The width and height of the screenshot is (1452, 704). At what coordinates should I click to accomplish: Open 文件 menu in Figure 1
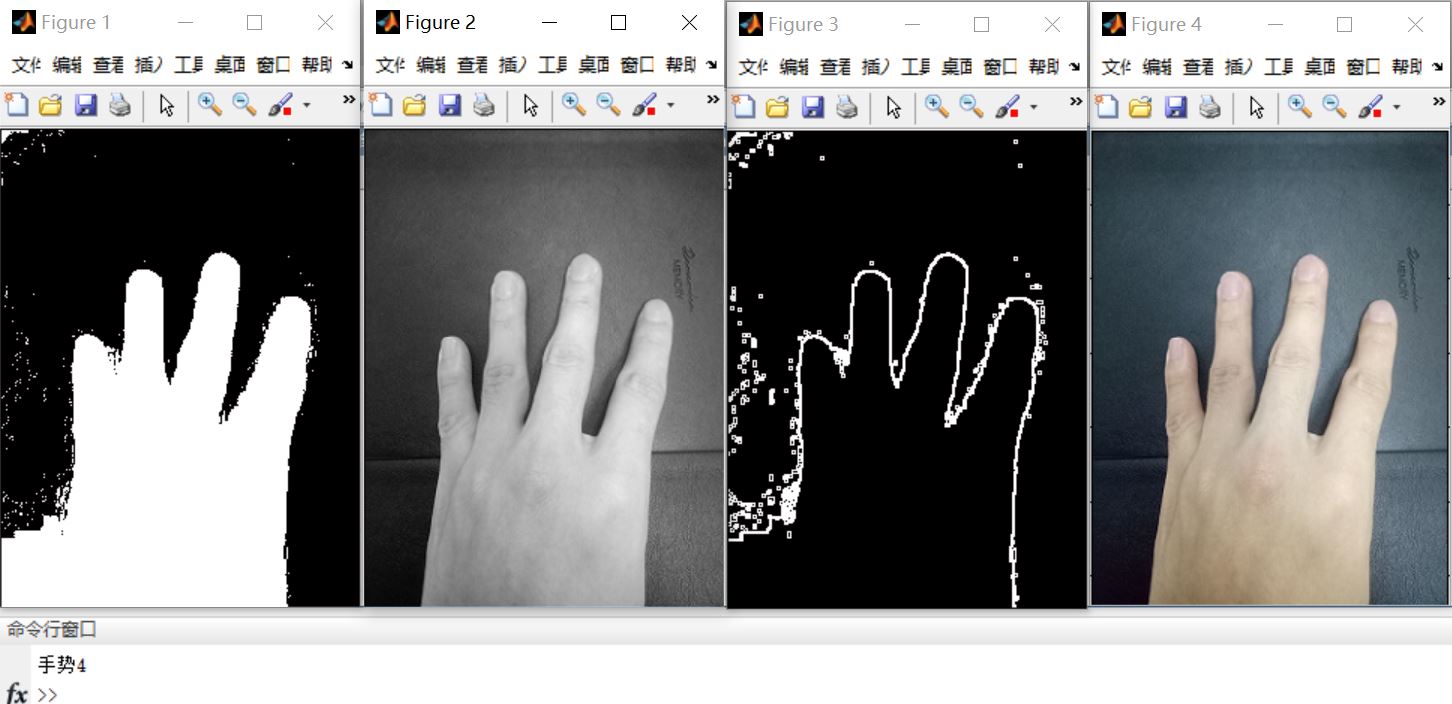[26, 65]
